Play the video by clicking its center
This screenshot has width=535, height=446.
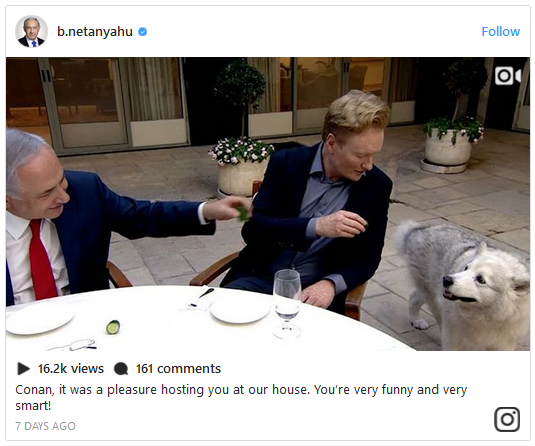coord(268,204)
